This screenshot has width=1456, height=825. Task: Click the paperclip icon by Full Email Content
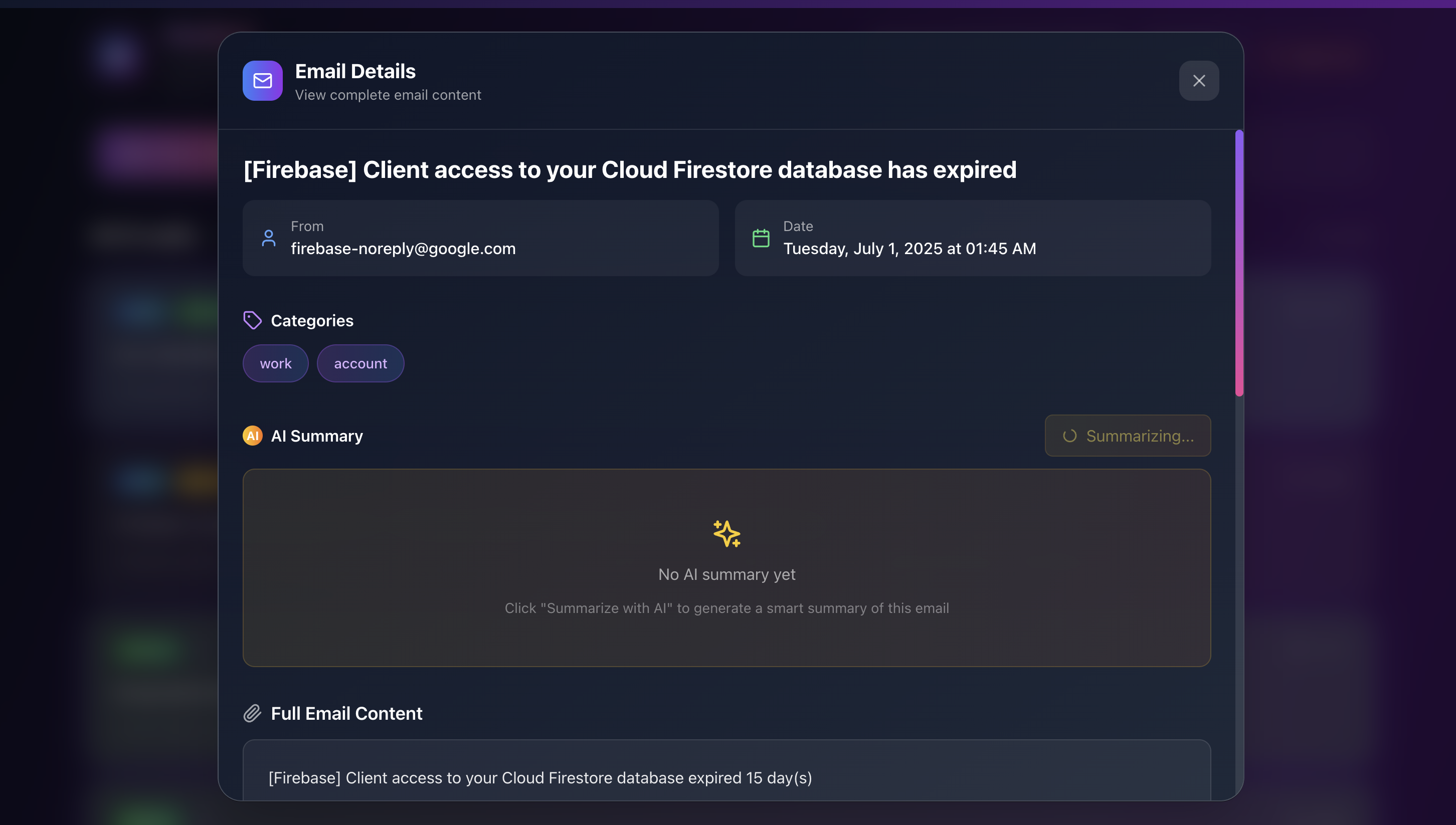coord(252,713)
